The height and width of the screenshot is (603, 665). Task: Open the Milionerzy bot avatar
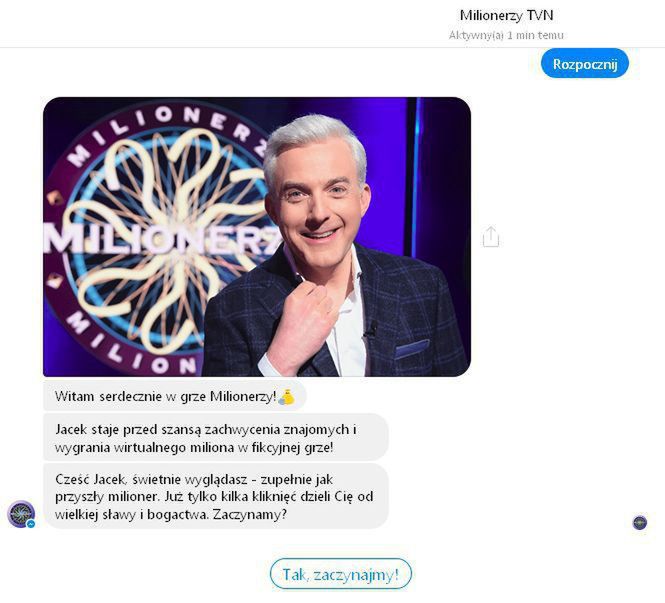coord(21,514)
